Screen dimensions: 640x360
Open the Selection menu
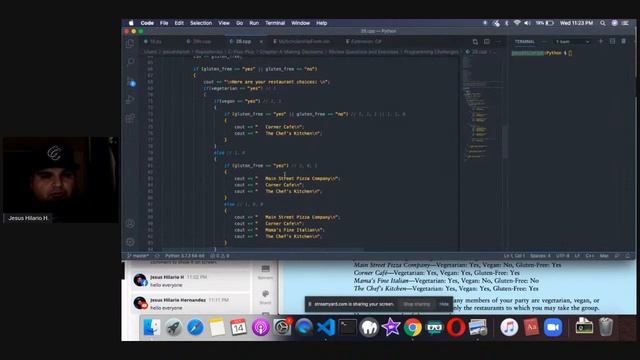pyautogui.click(x=201, y=23)
